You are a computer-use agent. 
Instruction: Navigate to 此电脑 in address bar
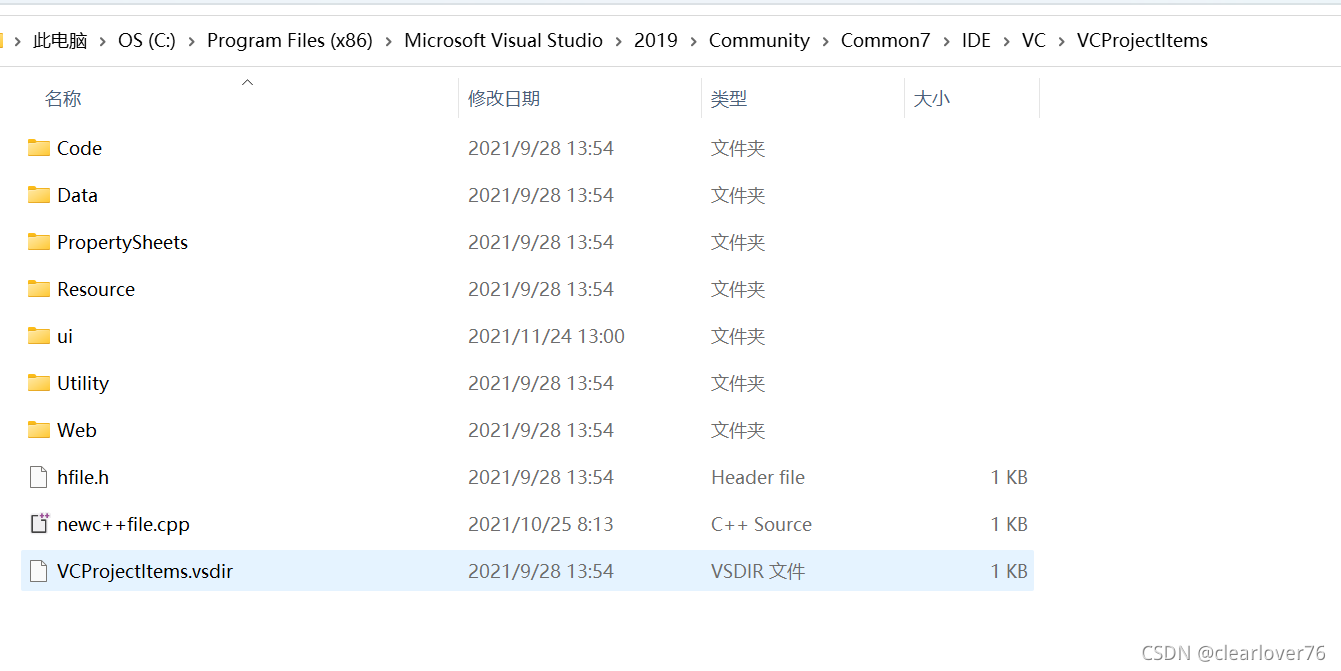(60, 41)
